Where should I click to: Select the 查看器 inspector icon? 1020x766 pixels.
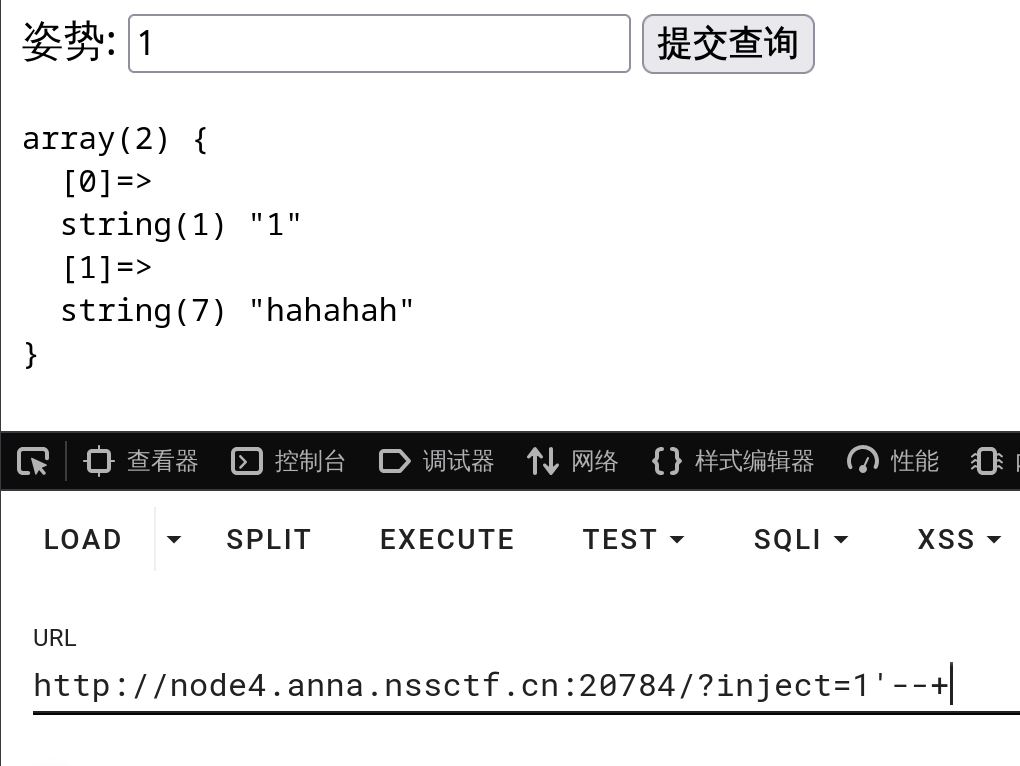(x=98, y=460)
